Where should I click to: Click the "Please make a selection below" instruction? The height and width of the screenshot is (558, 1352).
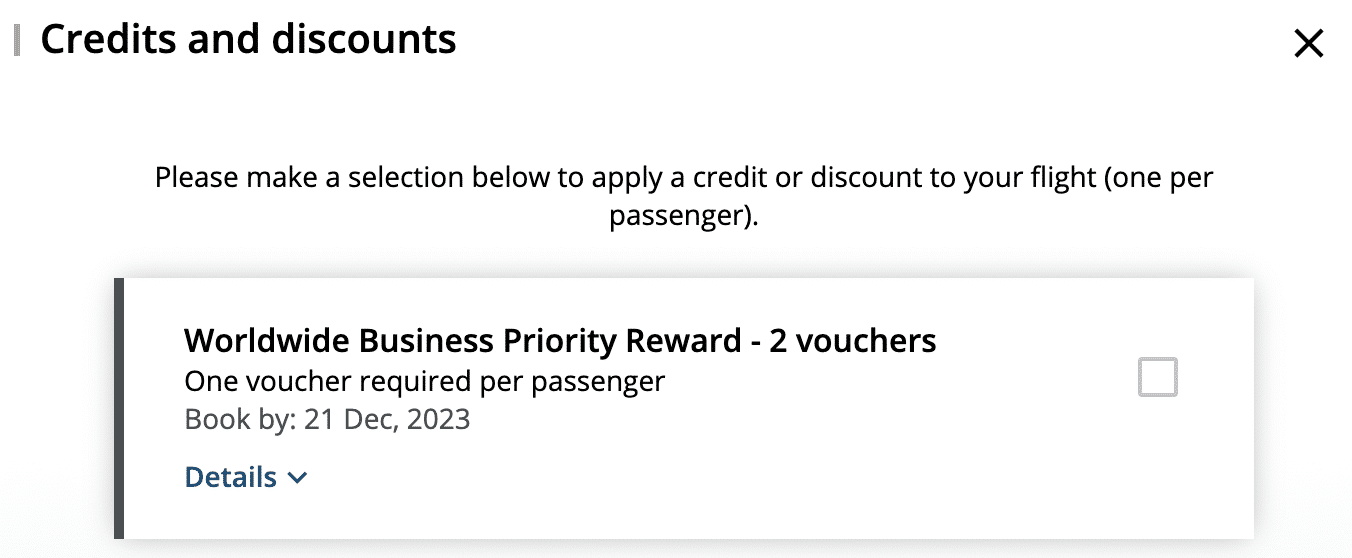pos(683,180)
